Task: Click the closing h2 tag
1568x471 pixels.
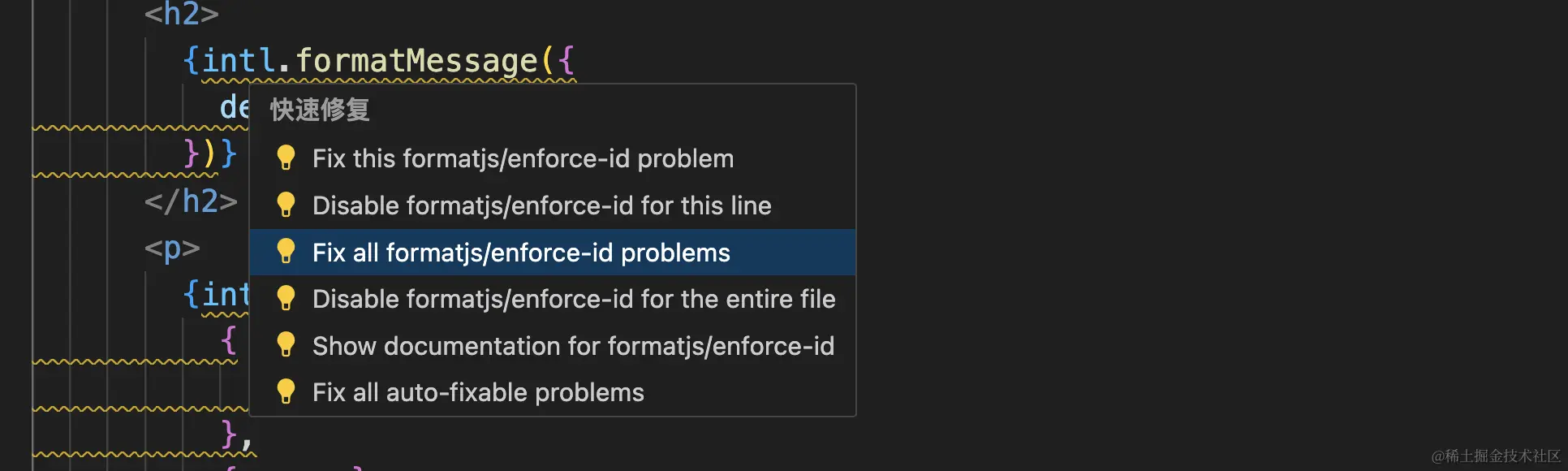Action: (x=190, y=201)
